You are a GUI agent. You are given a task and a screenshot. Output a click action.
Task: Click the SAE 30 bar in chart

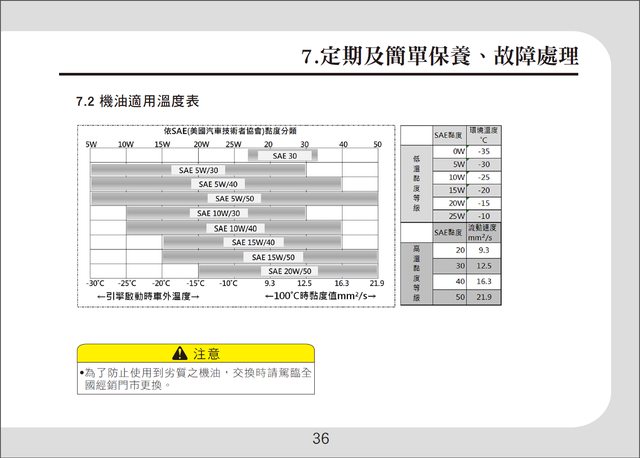[282, 156]
